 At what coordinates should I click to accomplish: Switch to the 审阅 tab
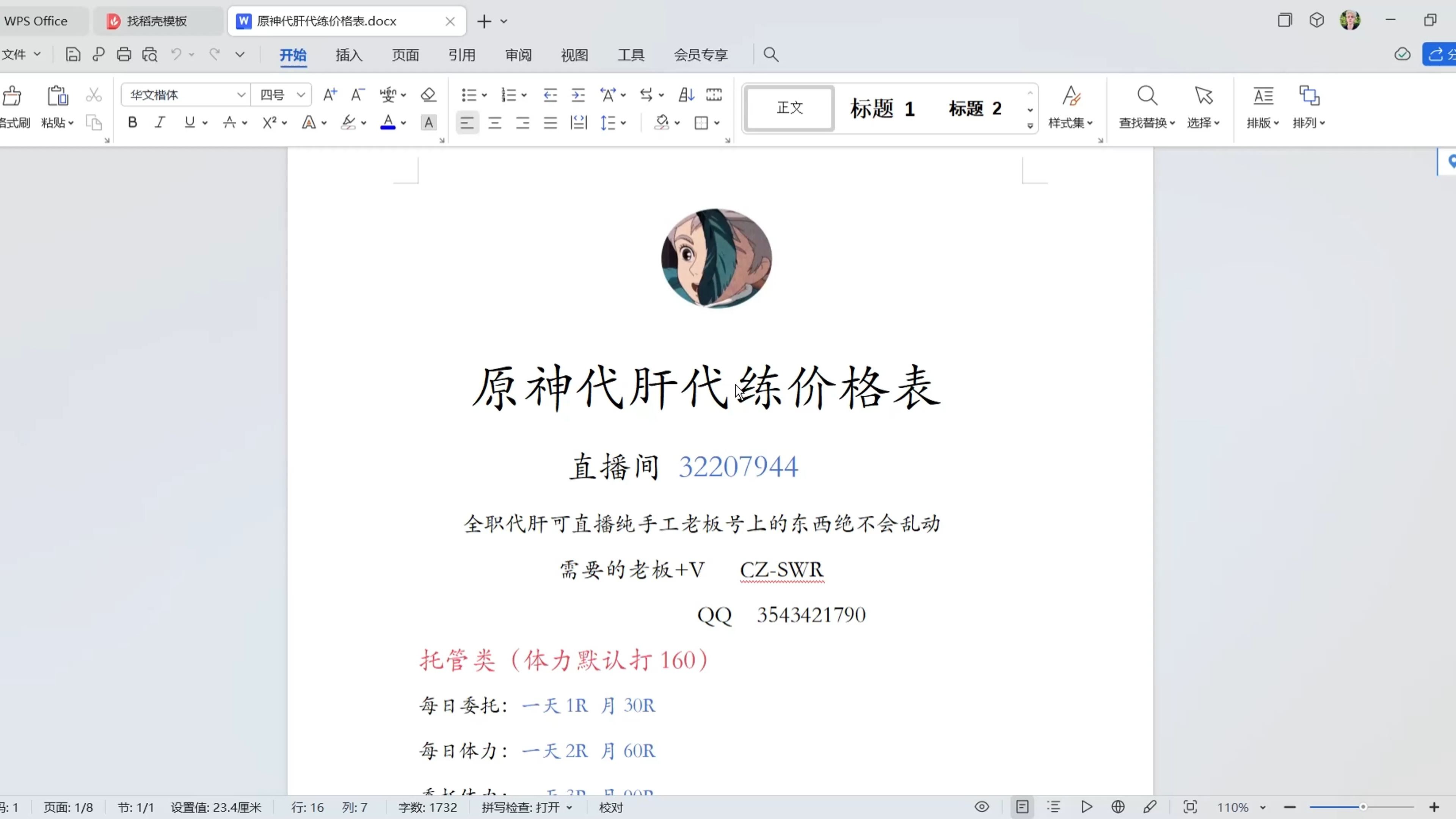pos(518,55)
